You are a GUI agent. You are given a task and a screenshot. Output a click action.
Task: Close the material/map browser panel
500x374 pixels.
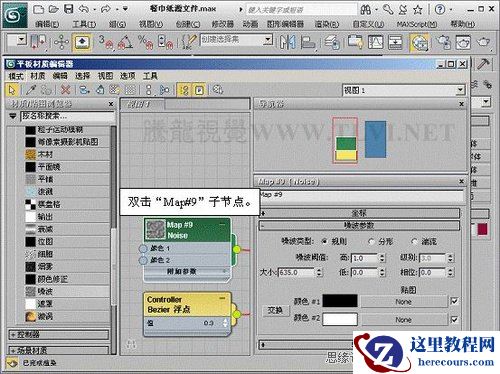(111, 104)
